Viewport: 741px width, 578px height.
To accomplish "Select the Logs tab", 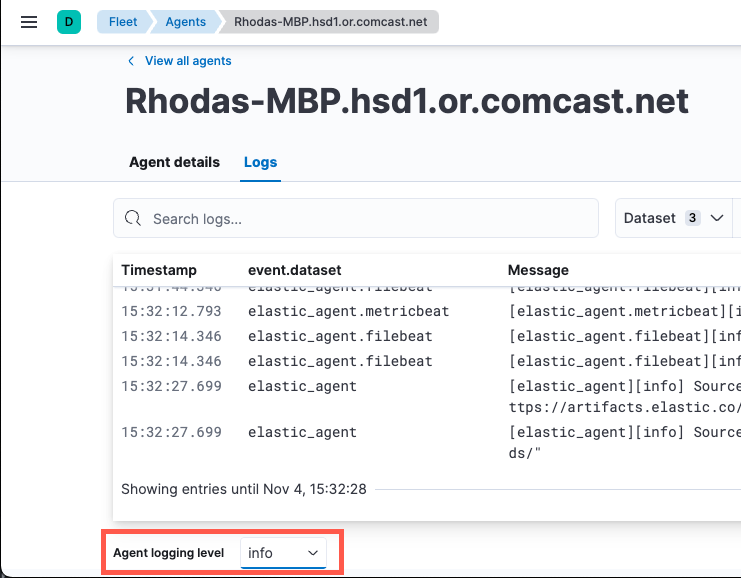I will [261, 162].
